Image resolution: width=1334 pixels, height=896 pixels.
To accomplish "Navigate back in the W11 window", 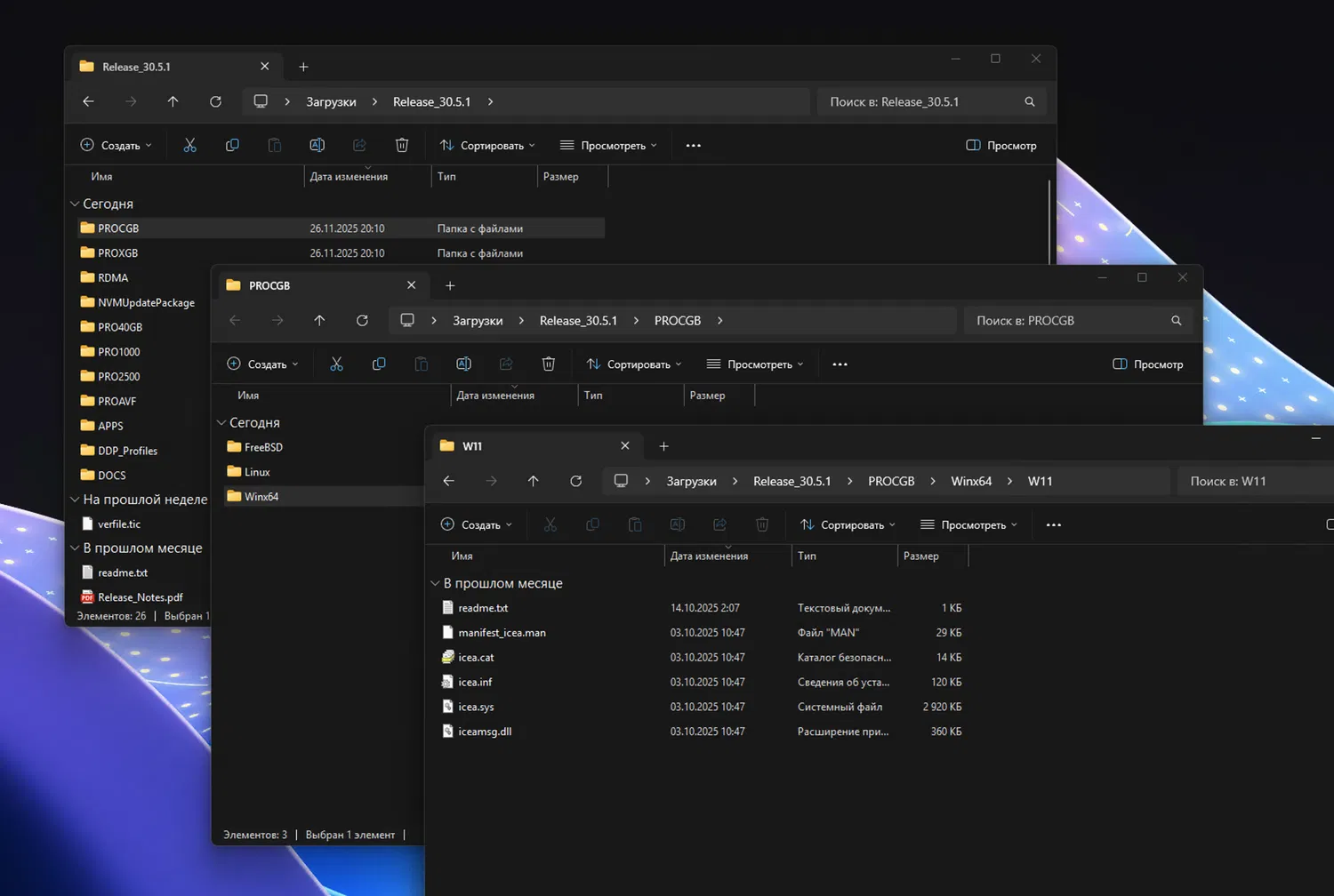I will click(448, 481).
